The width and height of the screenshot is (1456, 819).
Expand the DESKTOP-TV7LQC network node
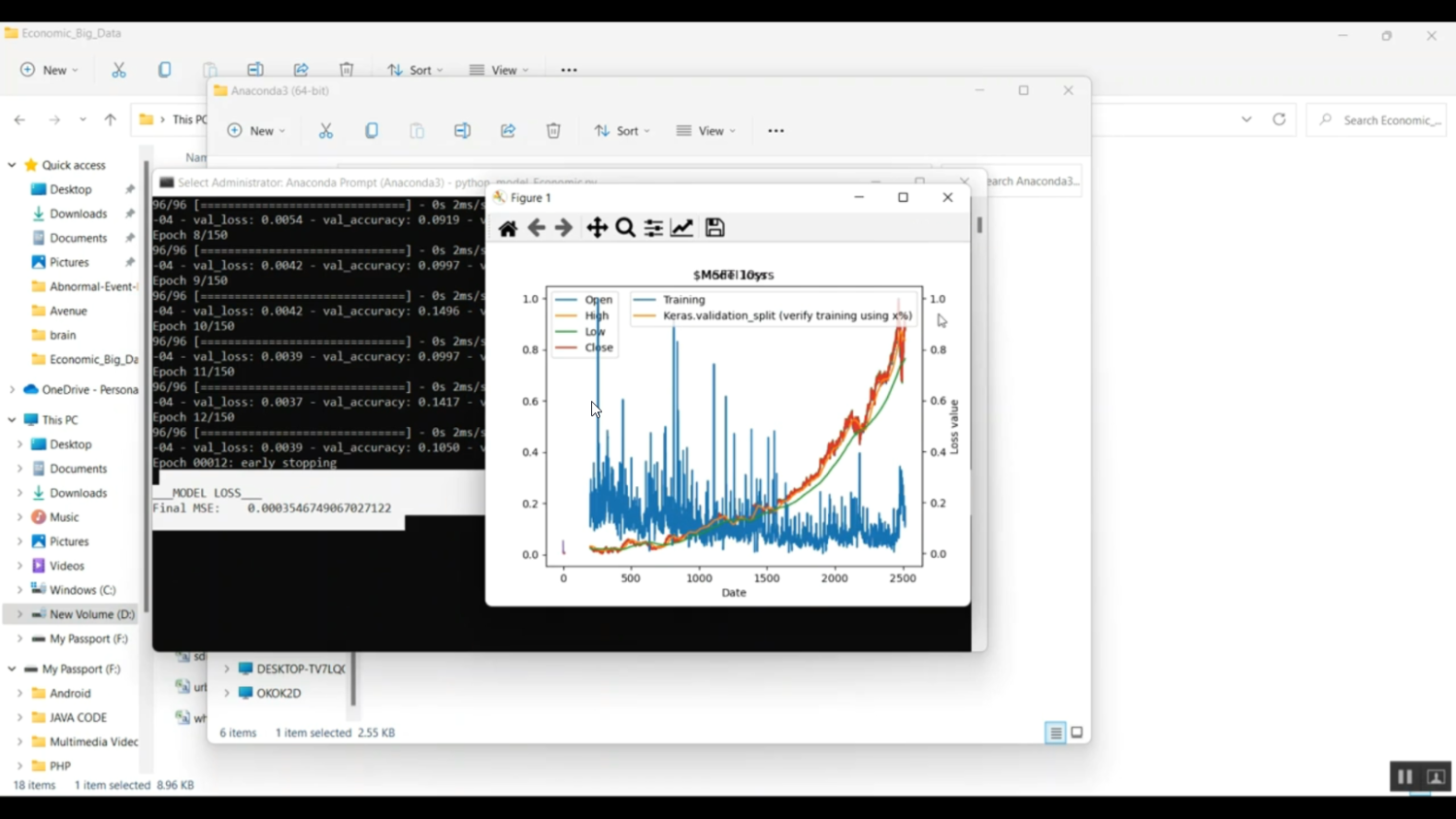point(226,669)
